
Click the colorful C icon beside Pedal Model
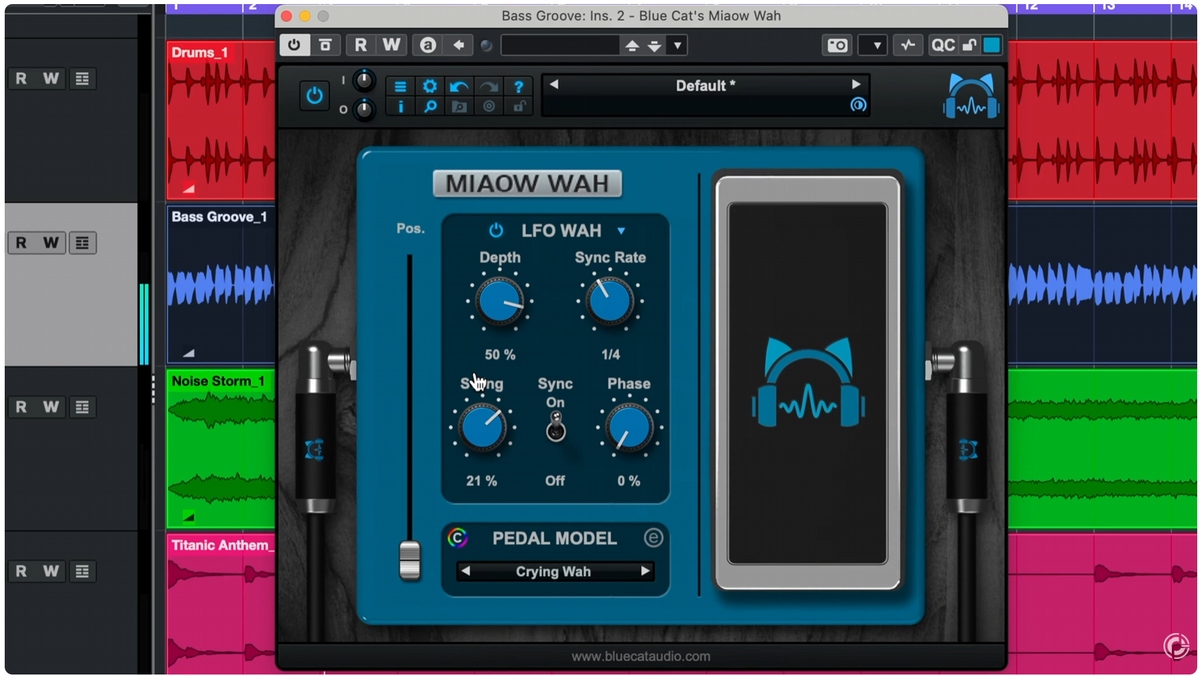(x=457, y=538)
